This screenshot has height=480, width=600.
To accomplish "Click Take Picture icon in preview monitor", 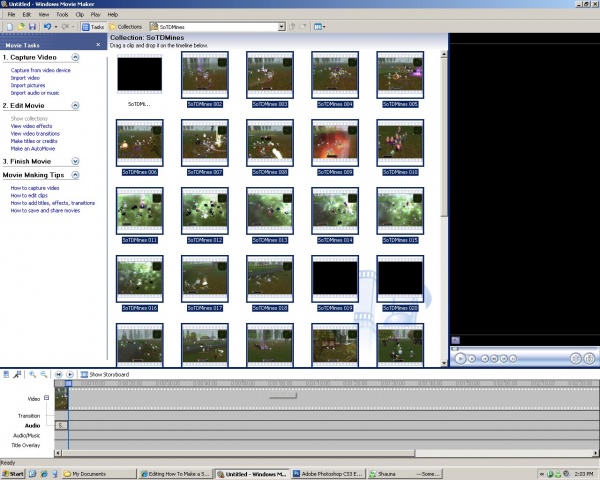I will point(590,357).
